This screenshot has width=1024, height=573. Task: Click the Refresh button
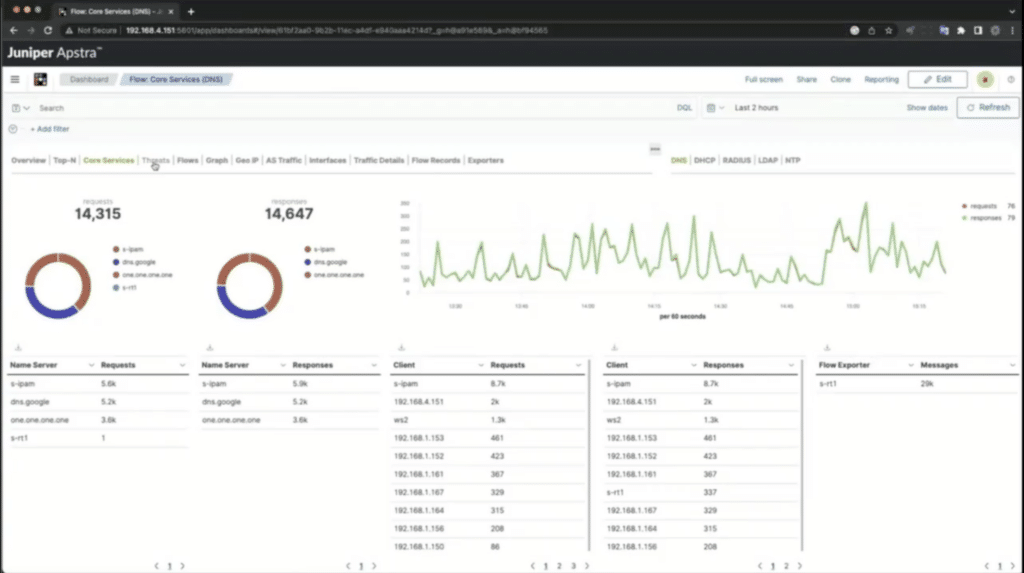pyautogui.click(x=987, y=107)
